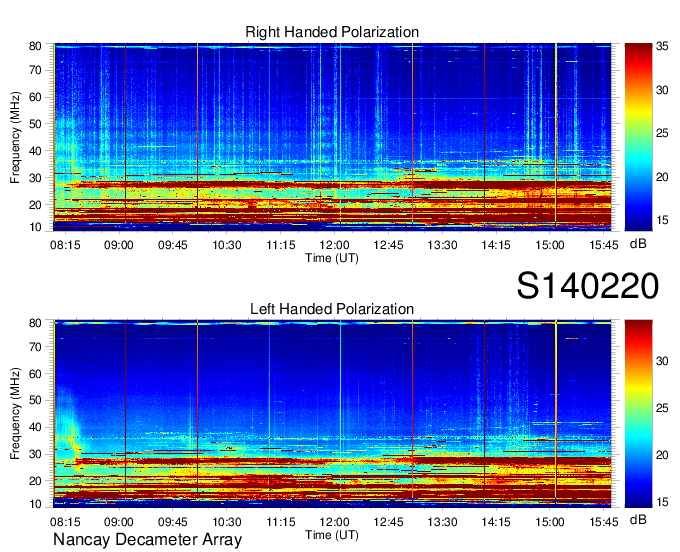Viewport: 680px width, 552px height.
Task: Click the Left Handed plot's color bar
Action: pyautogui.click(x=638, y=414)
